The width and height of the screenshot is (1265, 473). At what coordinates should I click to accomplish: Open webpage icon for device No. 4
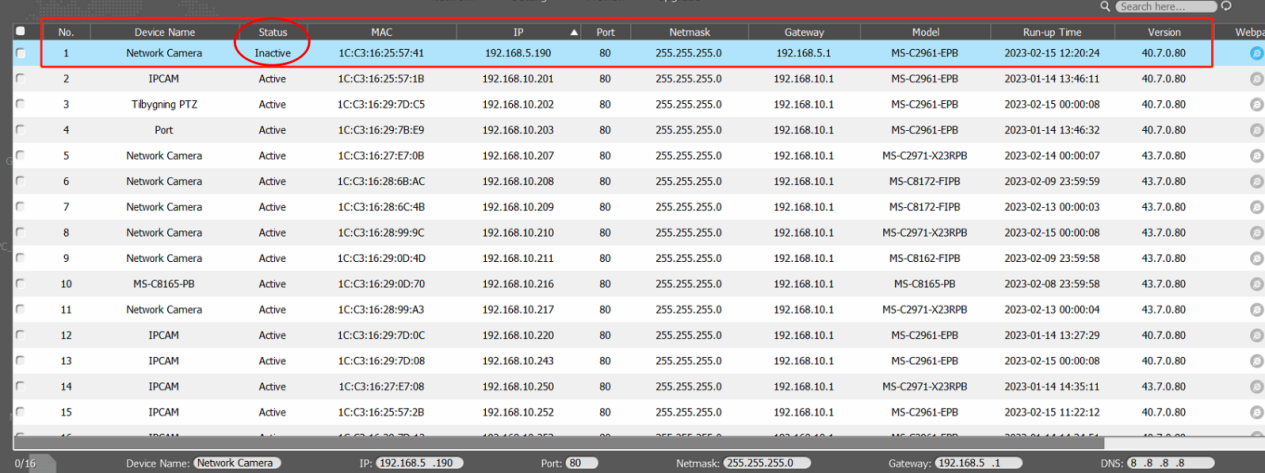(1257, 130)
